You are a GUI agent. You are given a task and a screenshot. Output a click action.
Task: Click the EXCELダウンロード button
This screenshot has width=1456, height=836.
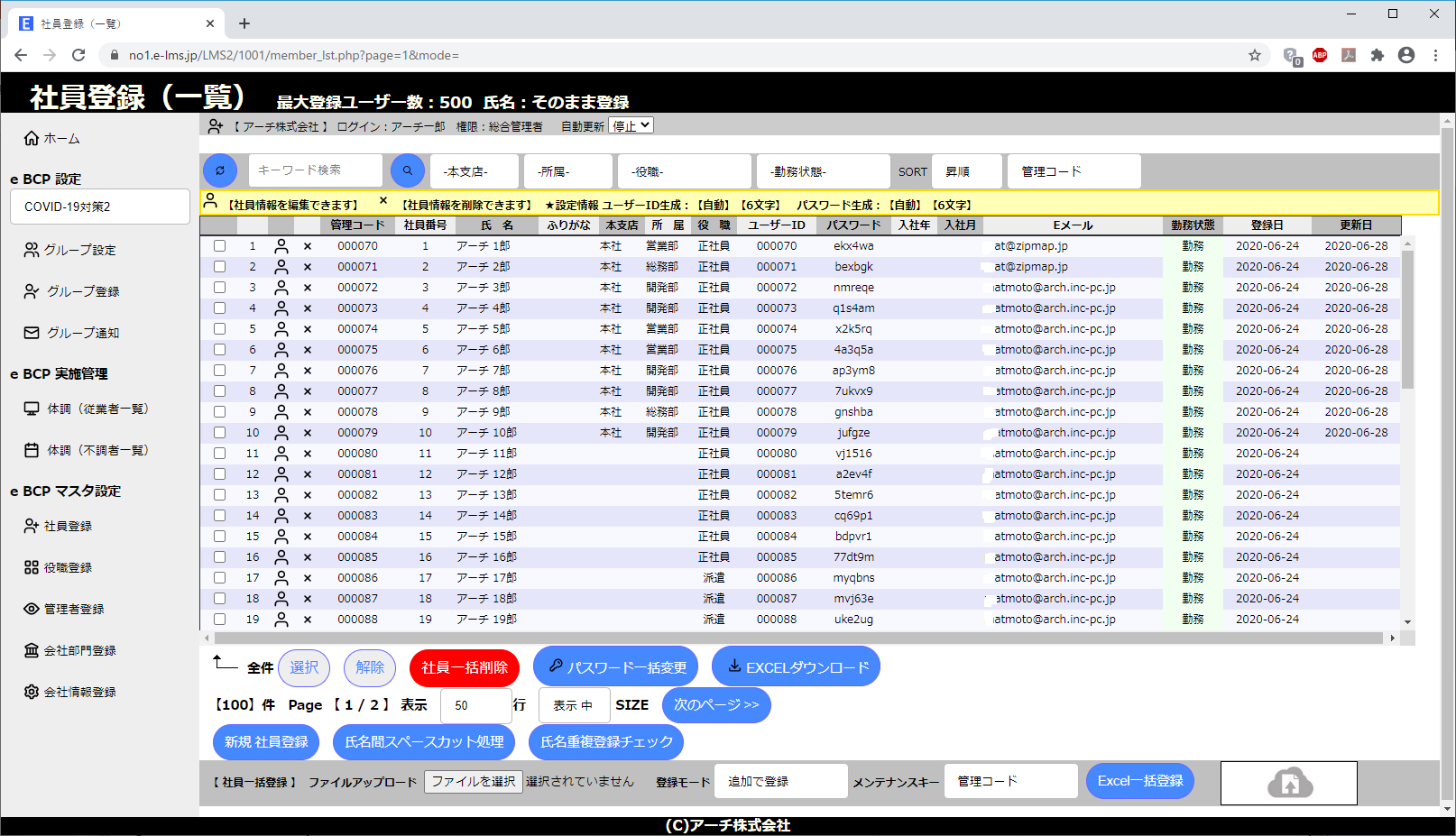(796, 667)
